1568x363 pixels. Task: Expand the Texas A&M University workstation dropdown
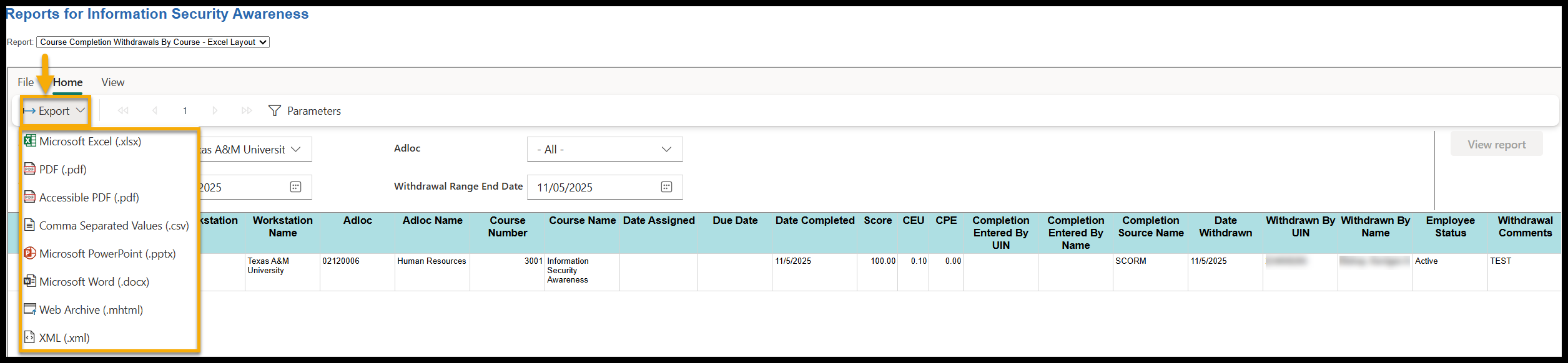[295, 150]
